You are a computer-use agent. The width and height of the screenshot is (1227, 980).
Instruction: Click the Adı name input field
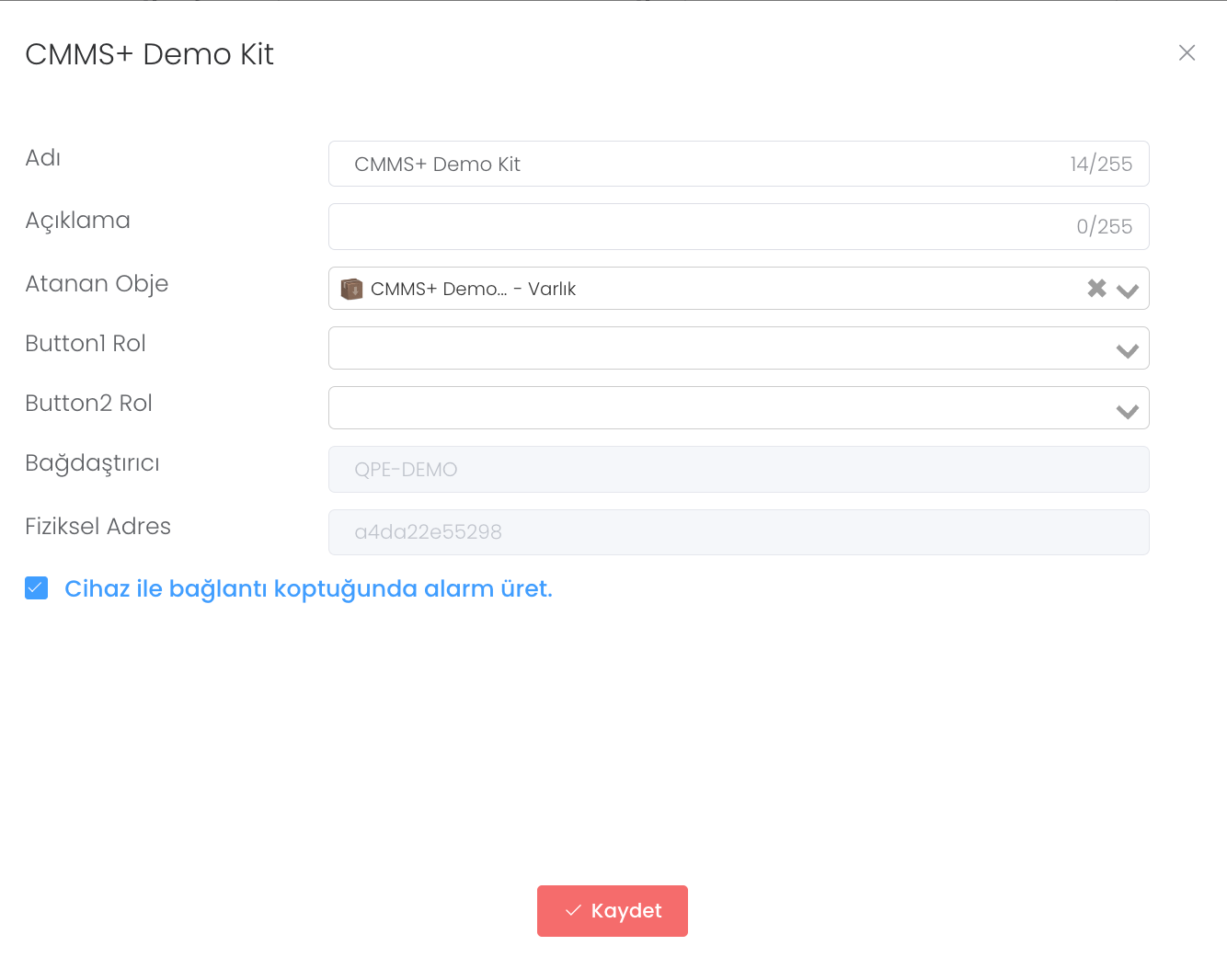699,165
